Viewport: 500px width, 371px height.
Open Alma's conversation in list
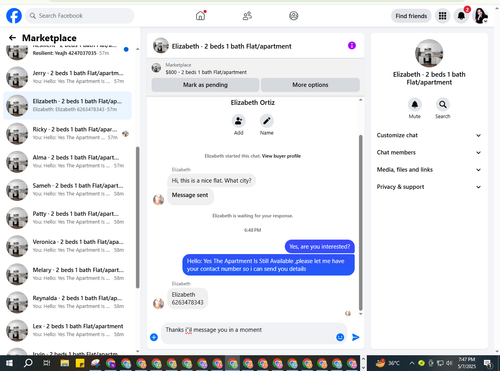tap(67, 161)
